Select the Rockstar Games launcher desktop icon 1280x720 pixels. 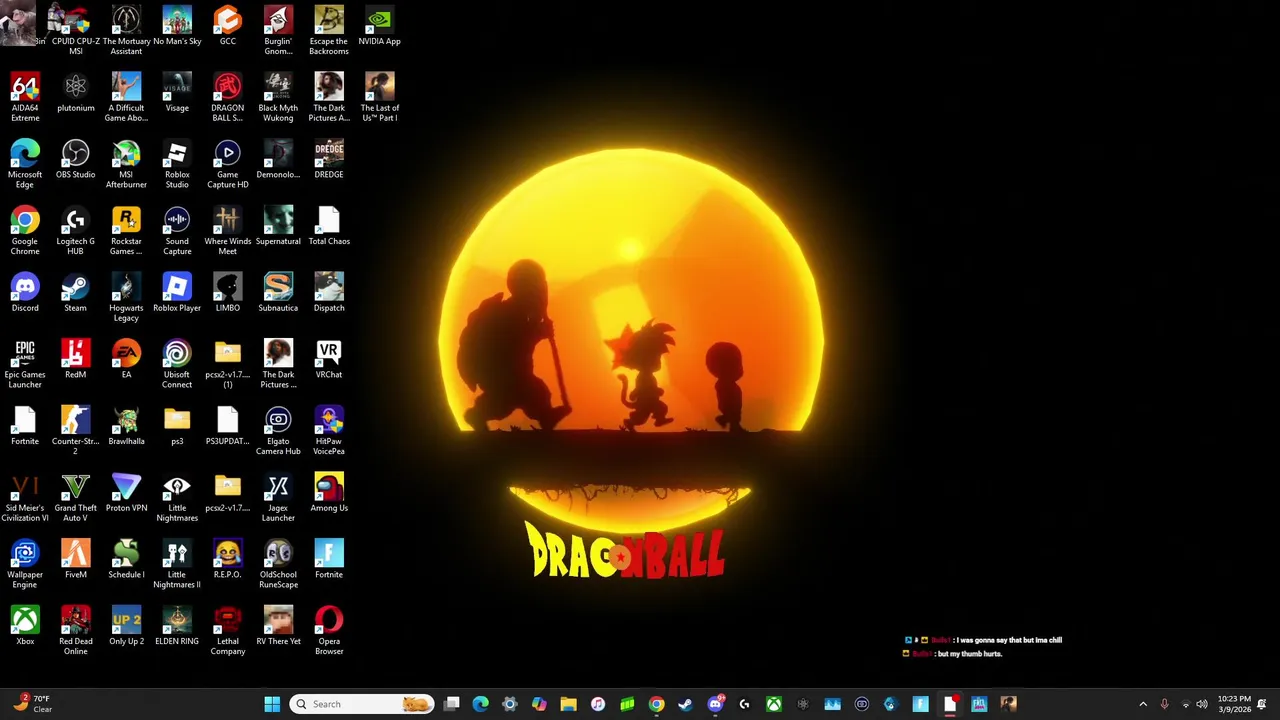126,231
